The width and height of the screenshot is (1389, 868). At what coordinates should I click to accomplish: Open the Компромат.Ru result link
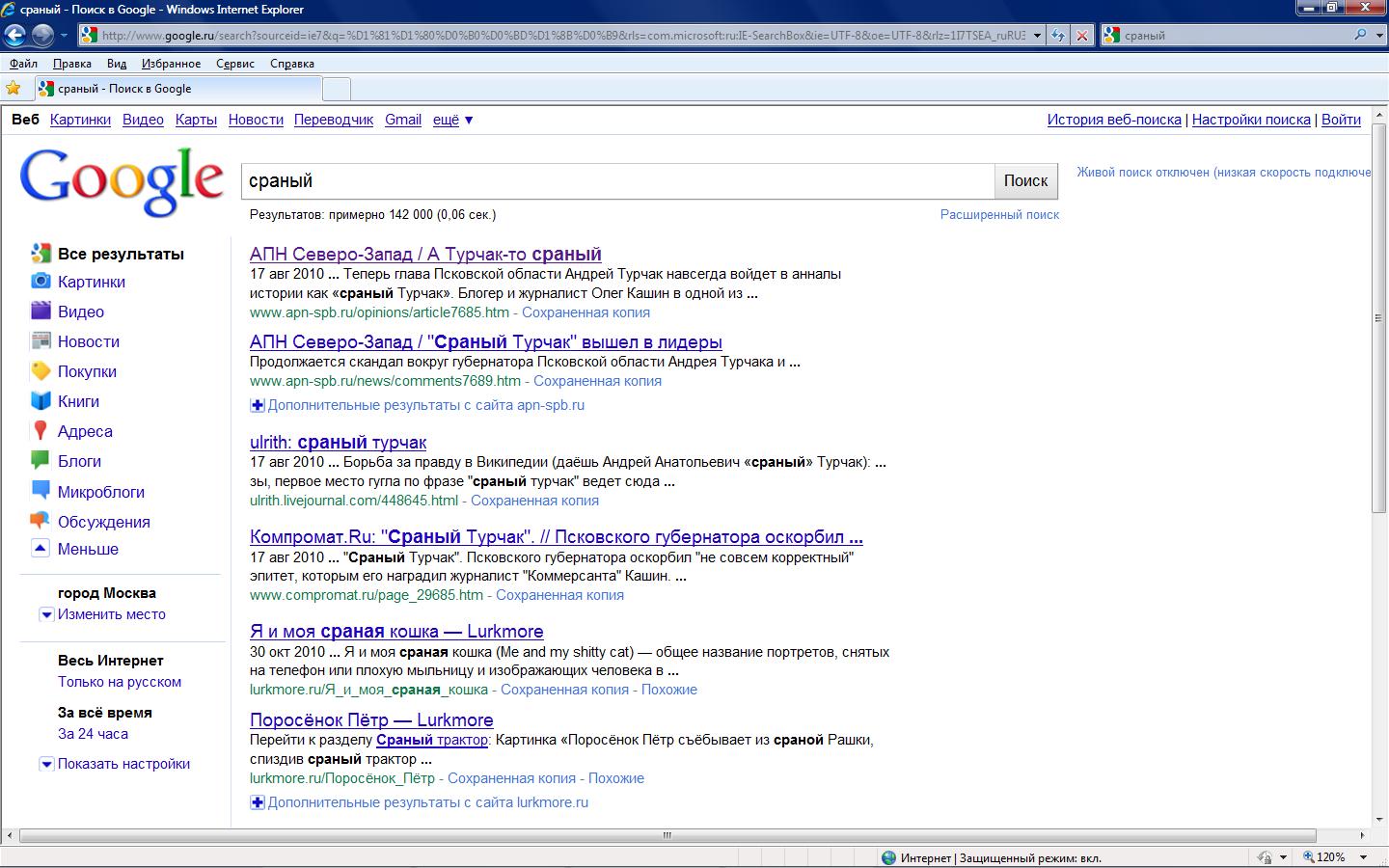click(557, 536)
